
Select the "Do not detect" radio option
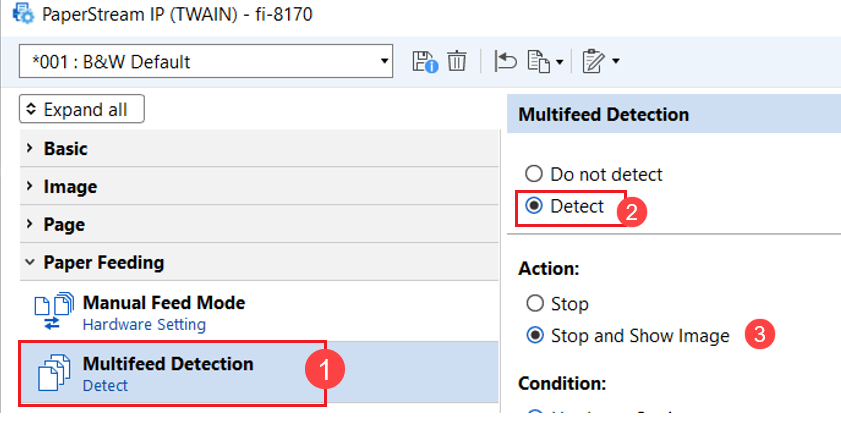(534, 174)
